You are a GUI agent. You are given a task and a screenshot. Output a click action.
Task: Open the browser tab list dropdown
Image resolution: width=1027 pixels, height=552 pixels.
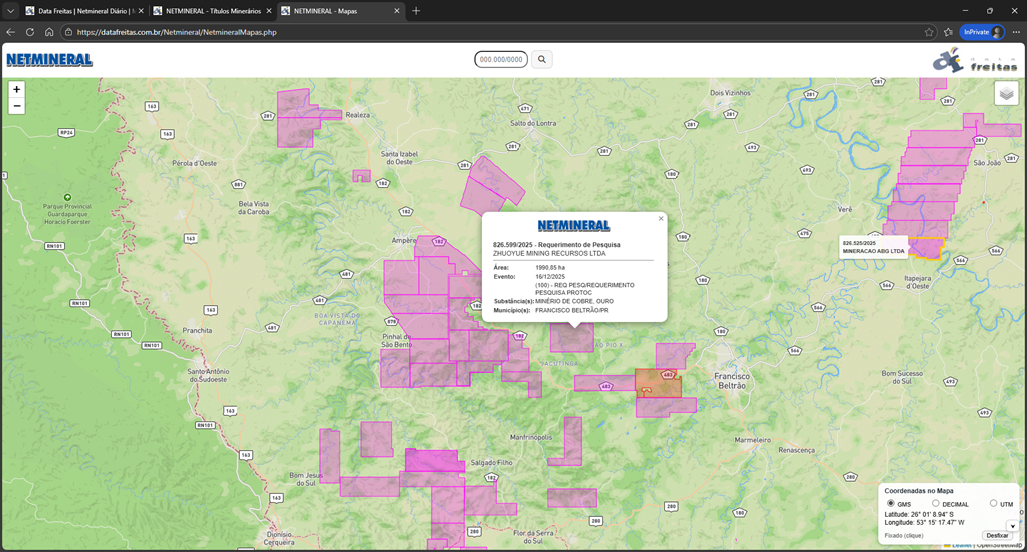coord(10,11)
